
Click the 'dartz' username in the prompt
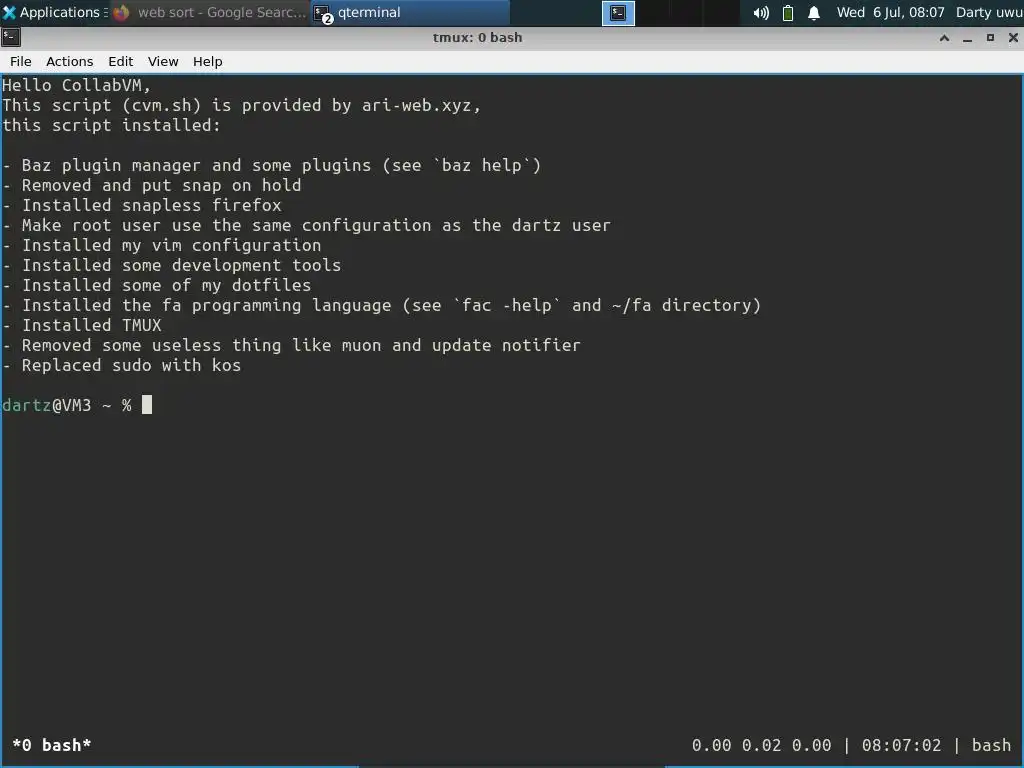click(x=26, y=405)
